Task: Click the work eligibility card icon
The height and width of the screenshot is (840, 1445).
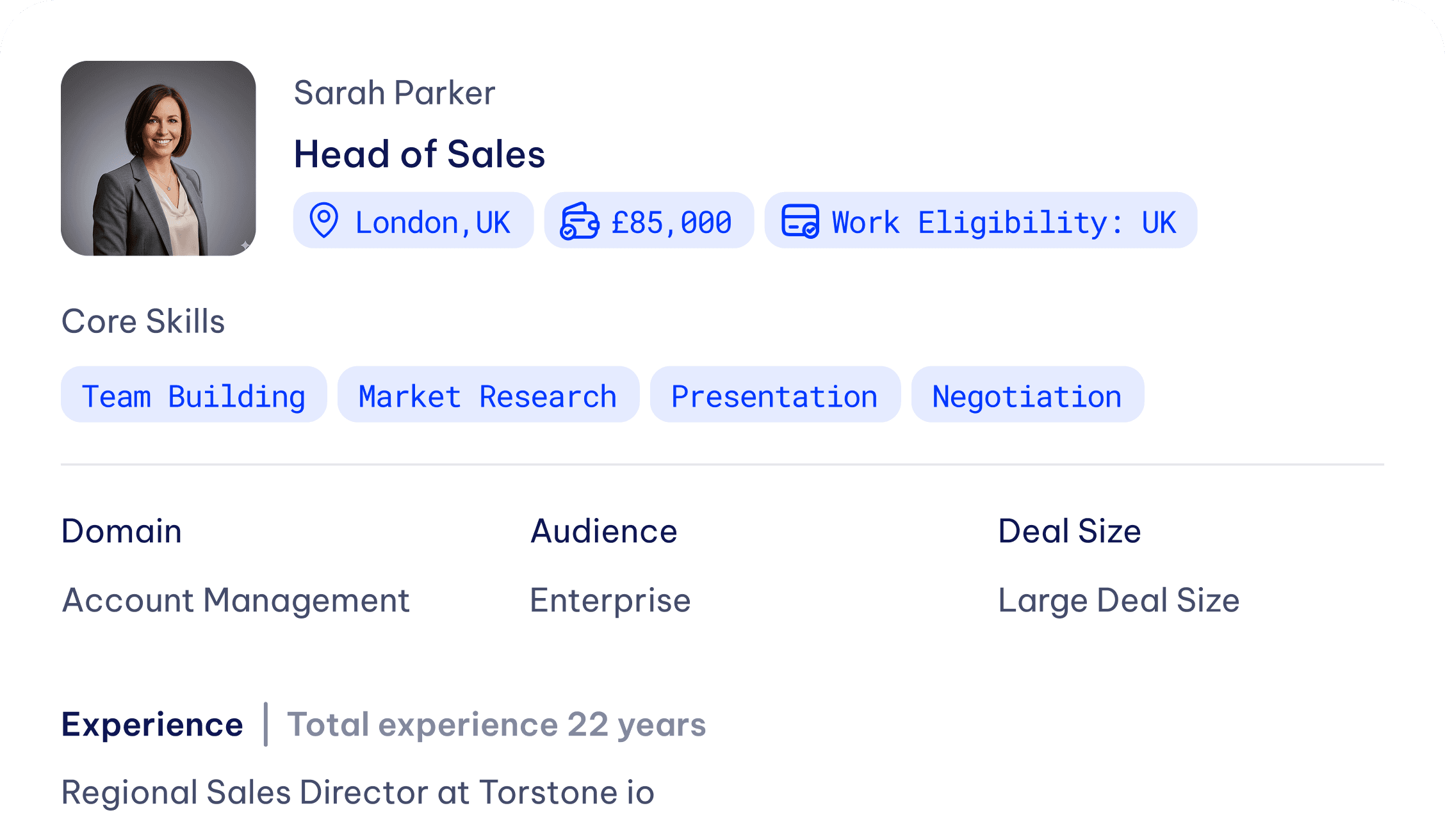Action: (800, 221)
